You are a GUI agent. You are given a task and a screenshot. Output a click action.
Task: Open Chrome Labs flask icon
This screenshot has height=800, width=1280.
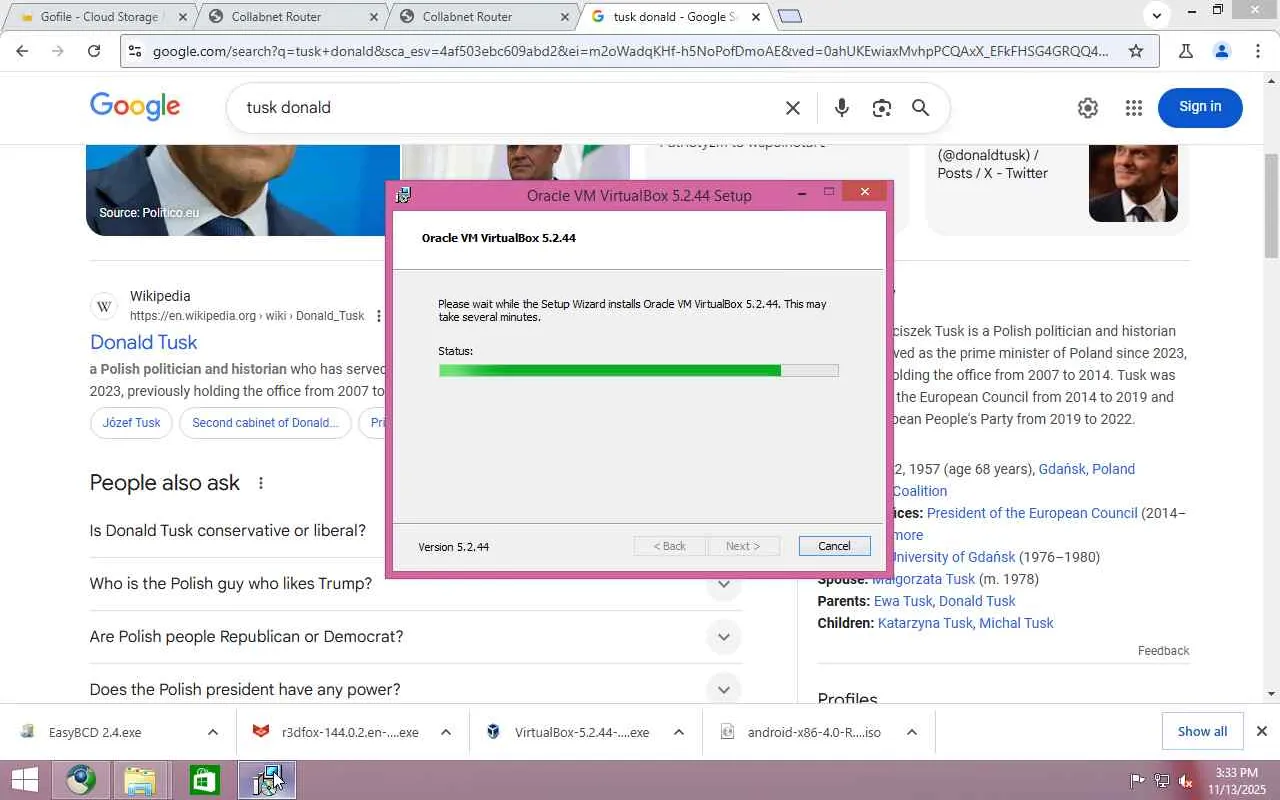[x=1186, y=51]
